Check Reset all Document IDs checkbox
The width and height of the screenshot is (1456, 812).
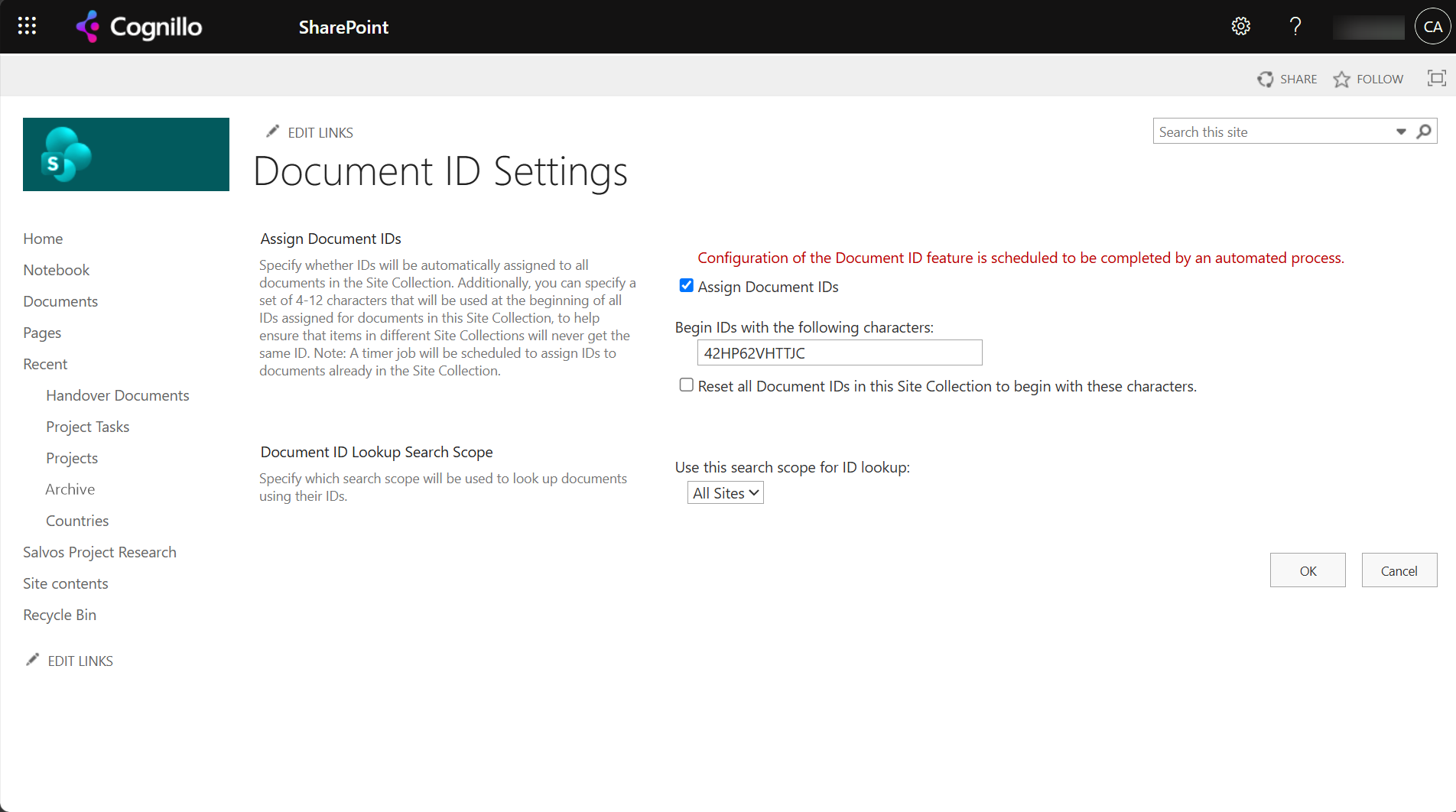[x=687, y=385]
